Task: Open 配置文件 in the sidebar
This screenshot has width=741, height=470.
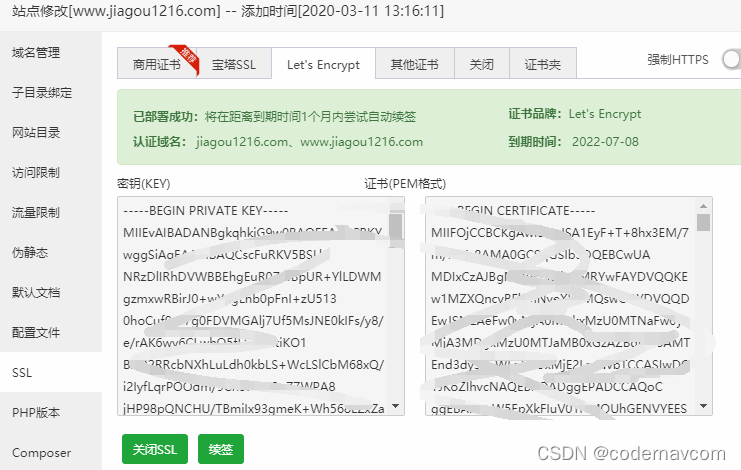Action: point(36,333)
